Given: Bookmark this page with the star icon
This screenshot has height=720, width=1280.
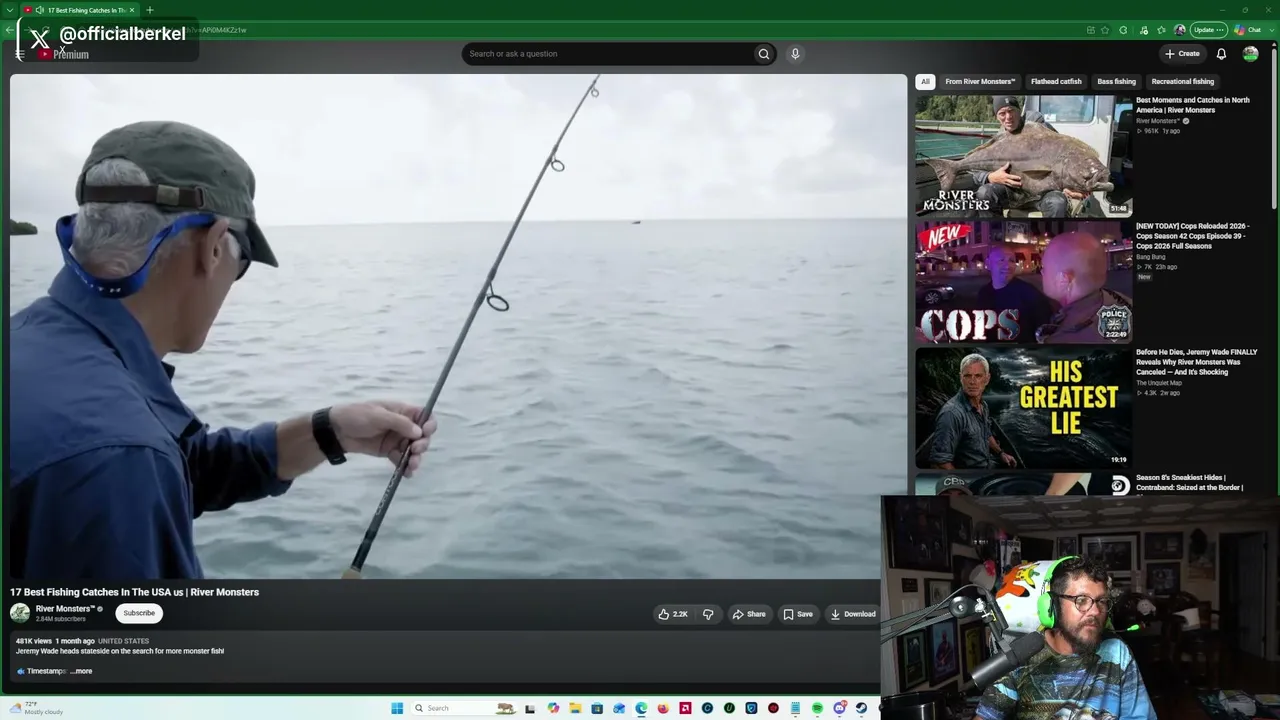Looking at the screenshot, I should 1105,30.
